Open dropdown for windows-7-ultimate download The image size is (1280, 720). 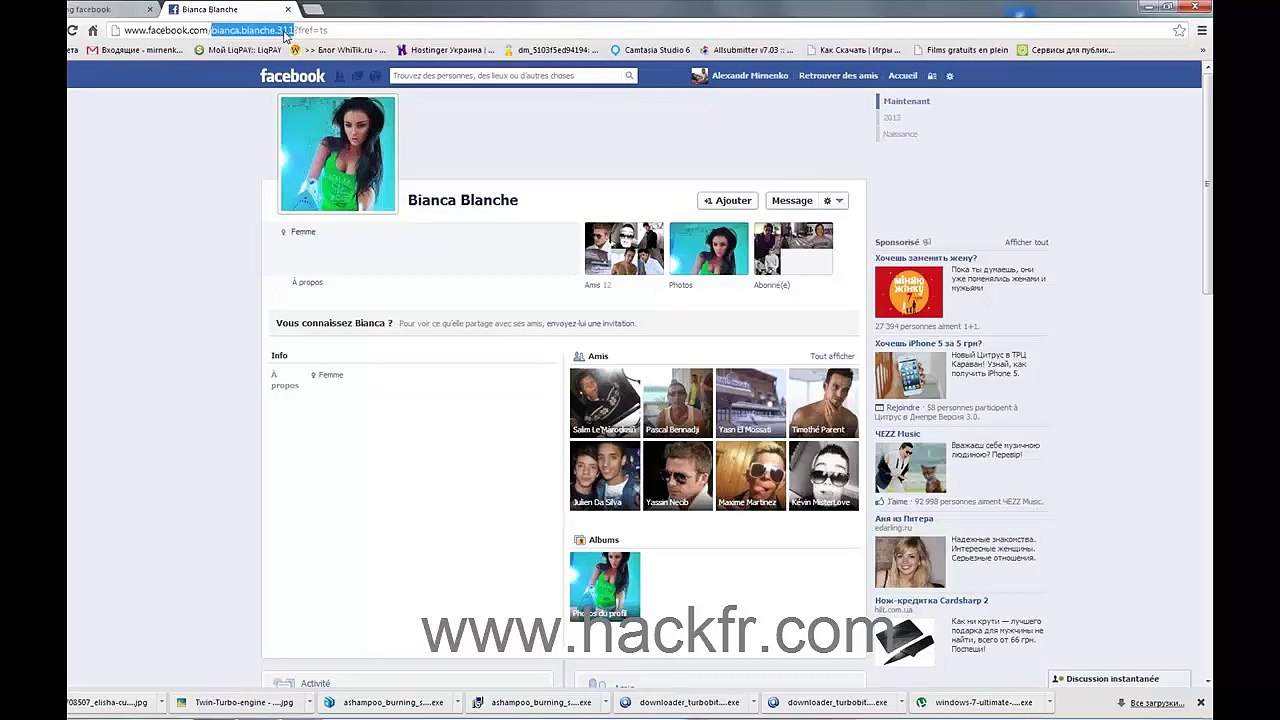[x=1050, y=703]
